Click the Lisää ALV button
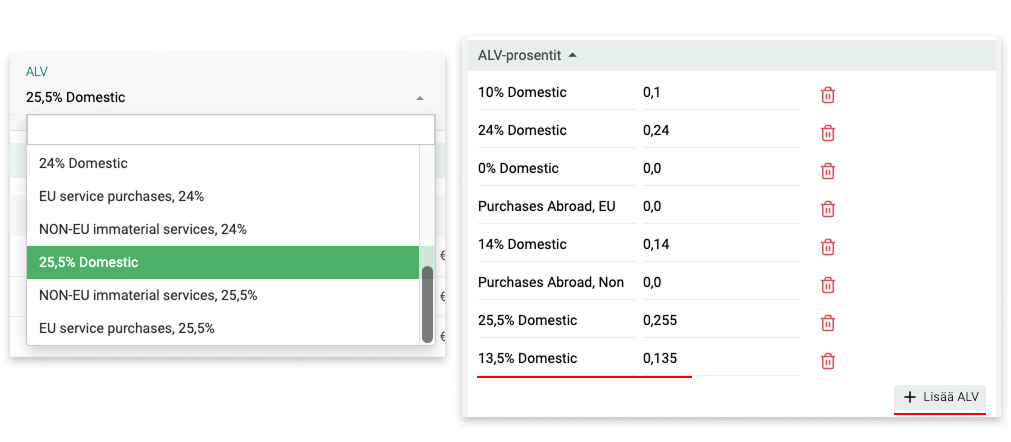 point(940,397)
